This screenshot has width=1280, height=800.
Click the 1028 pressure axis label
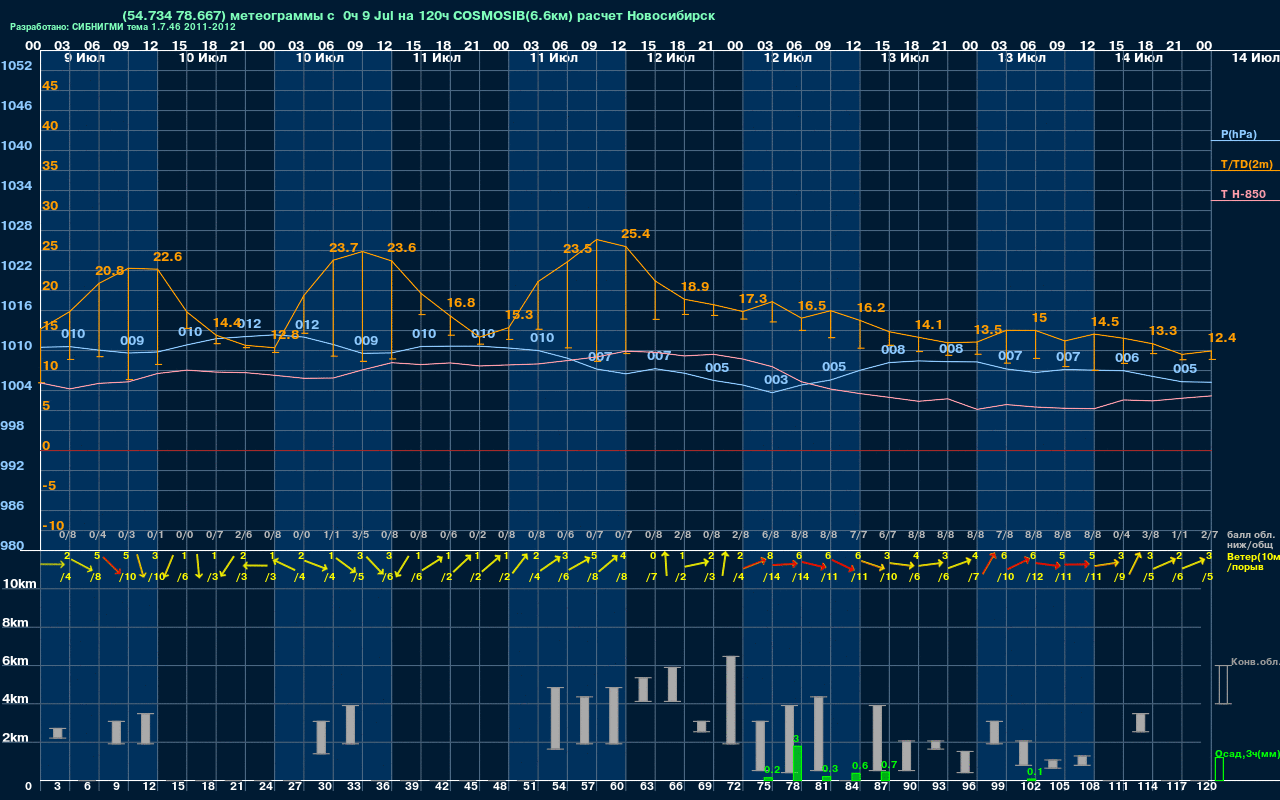coord(15,226)
